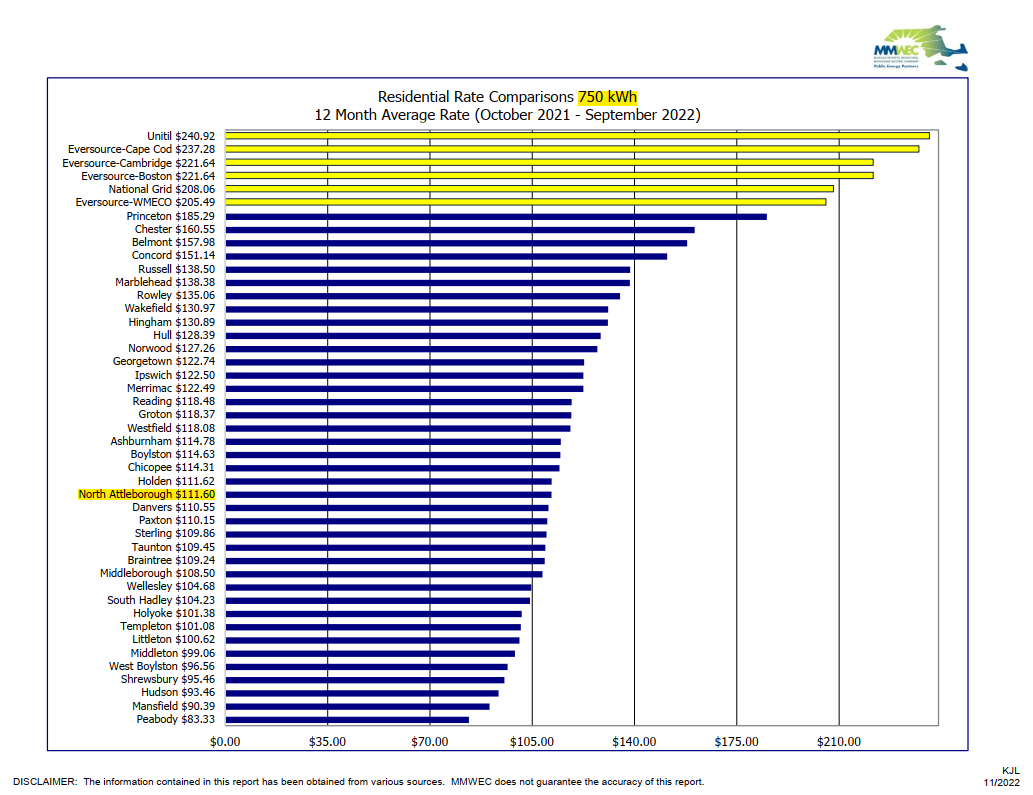Click the 11/2022 date in the footer
The image size is (1033, 795).
tap(1002, 782)
